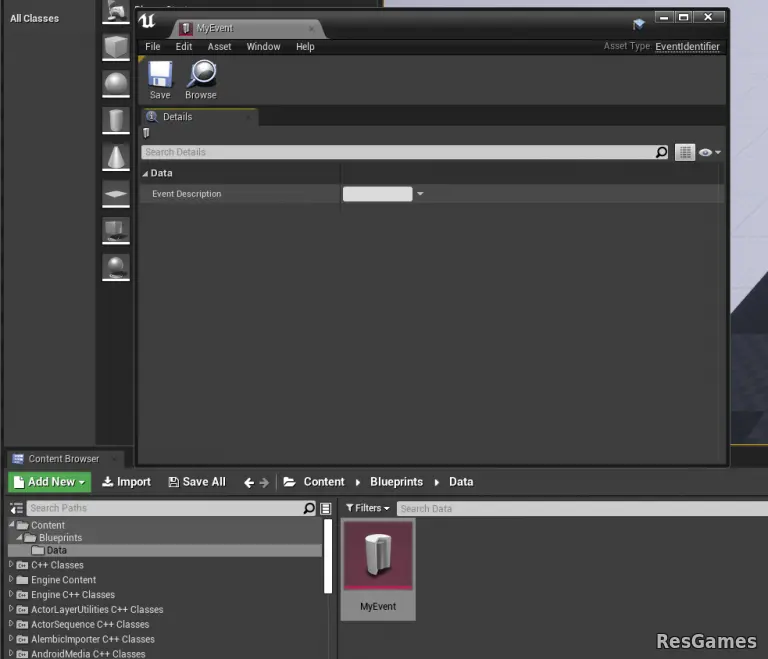The height and width of the screenshot is (659, 768).
Task: Open the Event Description dropdown arrow
Action: pyautogui.click(x=420, y=194)
